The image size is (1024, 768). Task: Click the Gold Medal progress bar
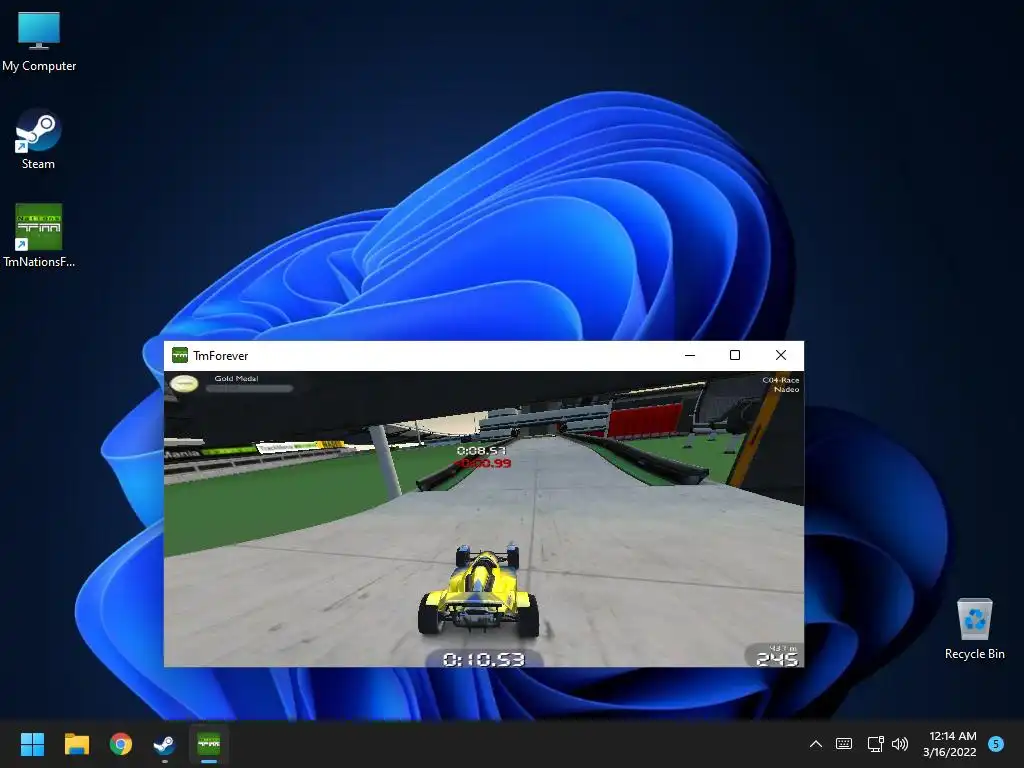249,389
